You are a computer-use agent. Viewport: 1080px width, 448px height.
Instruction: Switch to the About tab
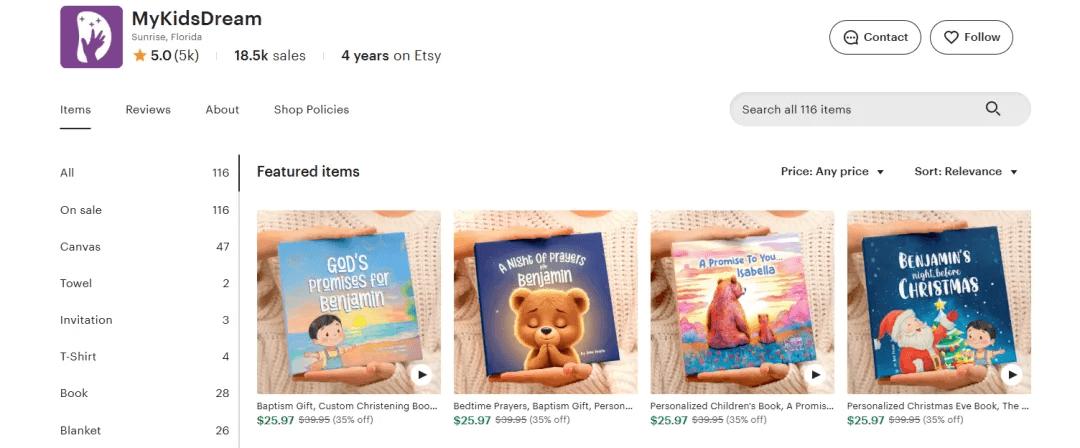coord(222,110)
